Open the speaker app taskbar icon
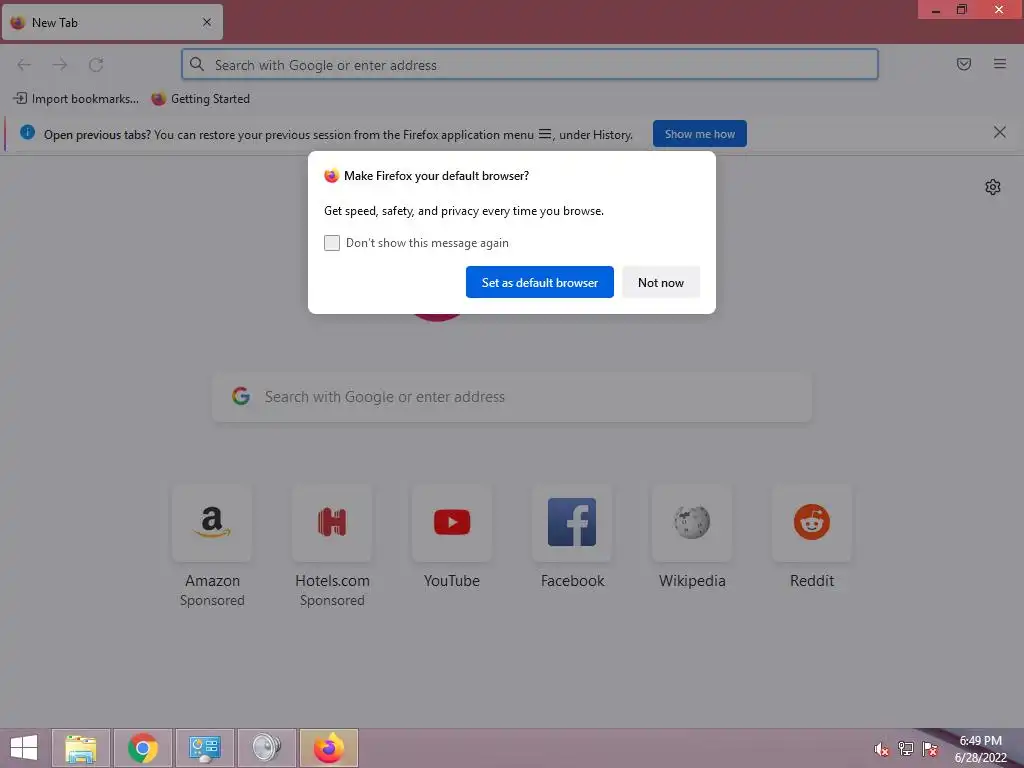Viewport: 1024px width, 768px height. (x=266, y=748)
